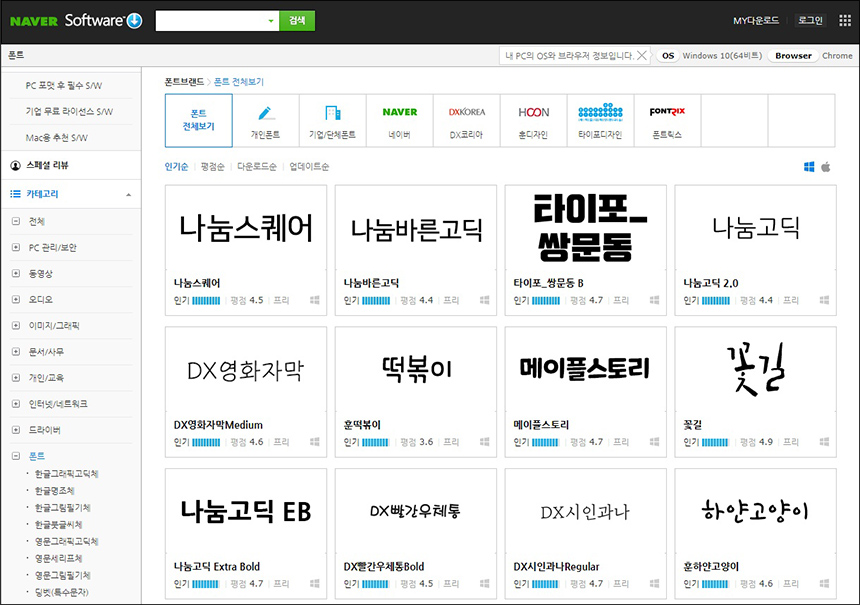This screenshot has height=605, width=860.
Task: Click popularity bar on 나눔스퀘어 card
Action: coord(206,301)
